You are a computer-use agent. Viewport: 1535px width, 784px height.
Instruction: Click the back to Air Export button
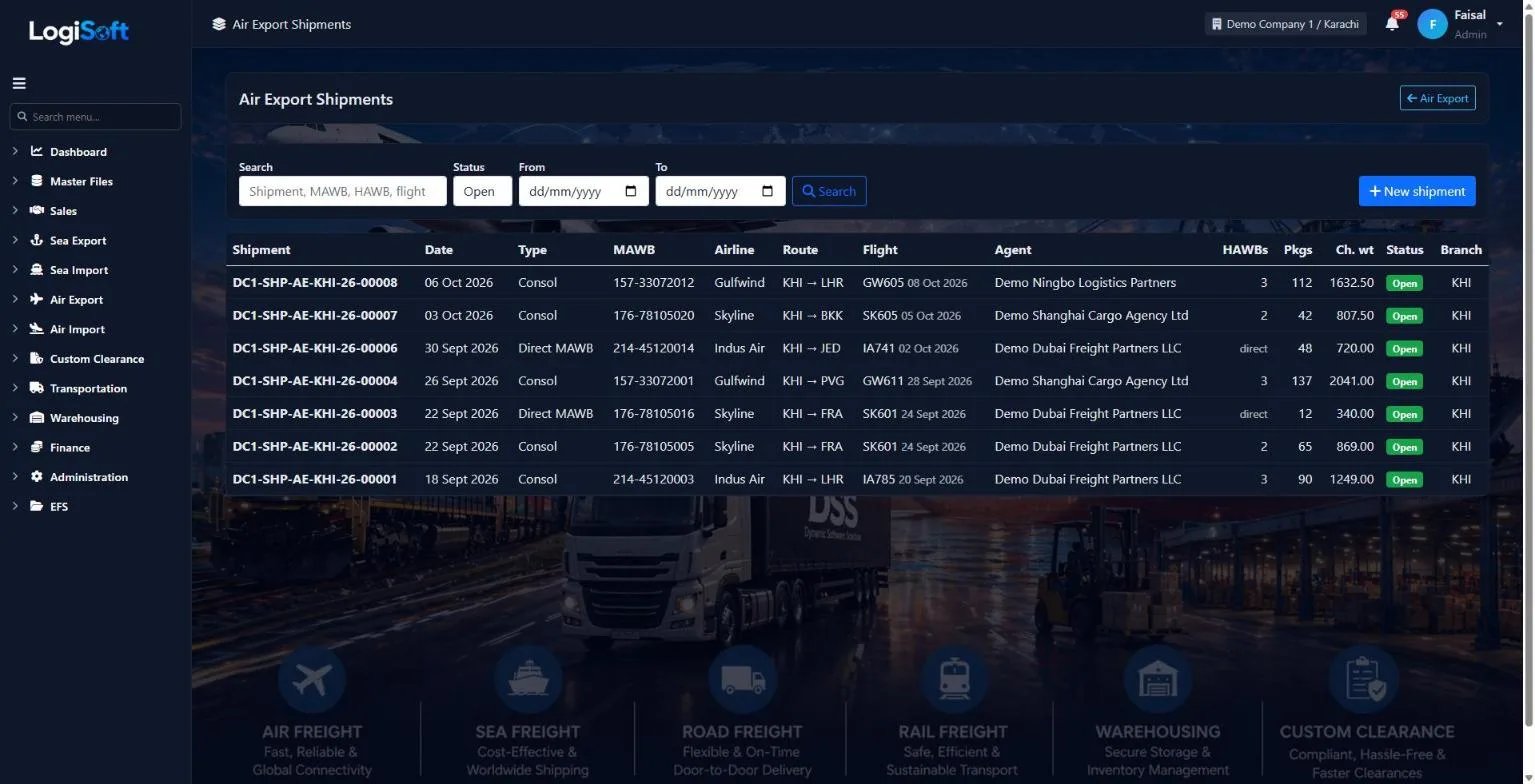1437,98
